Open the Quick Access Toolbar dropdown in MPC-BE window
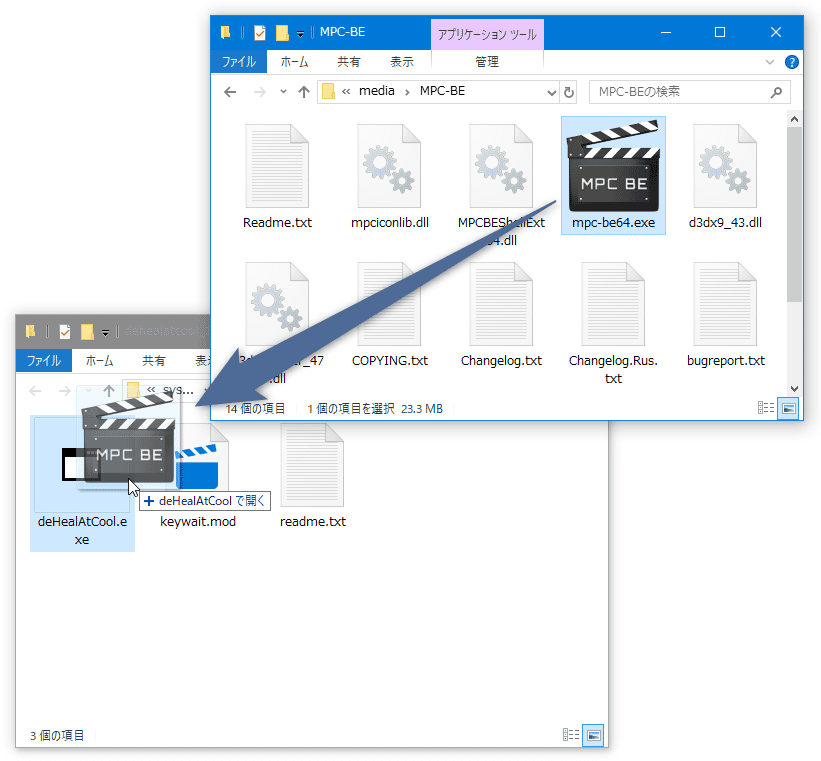The width and height of the screenshot is (821, 761). pos(300,34)
